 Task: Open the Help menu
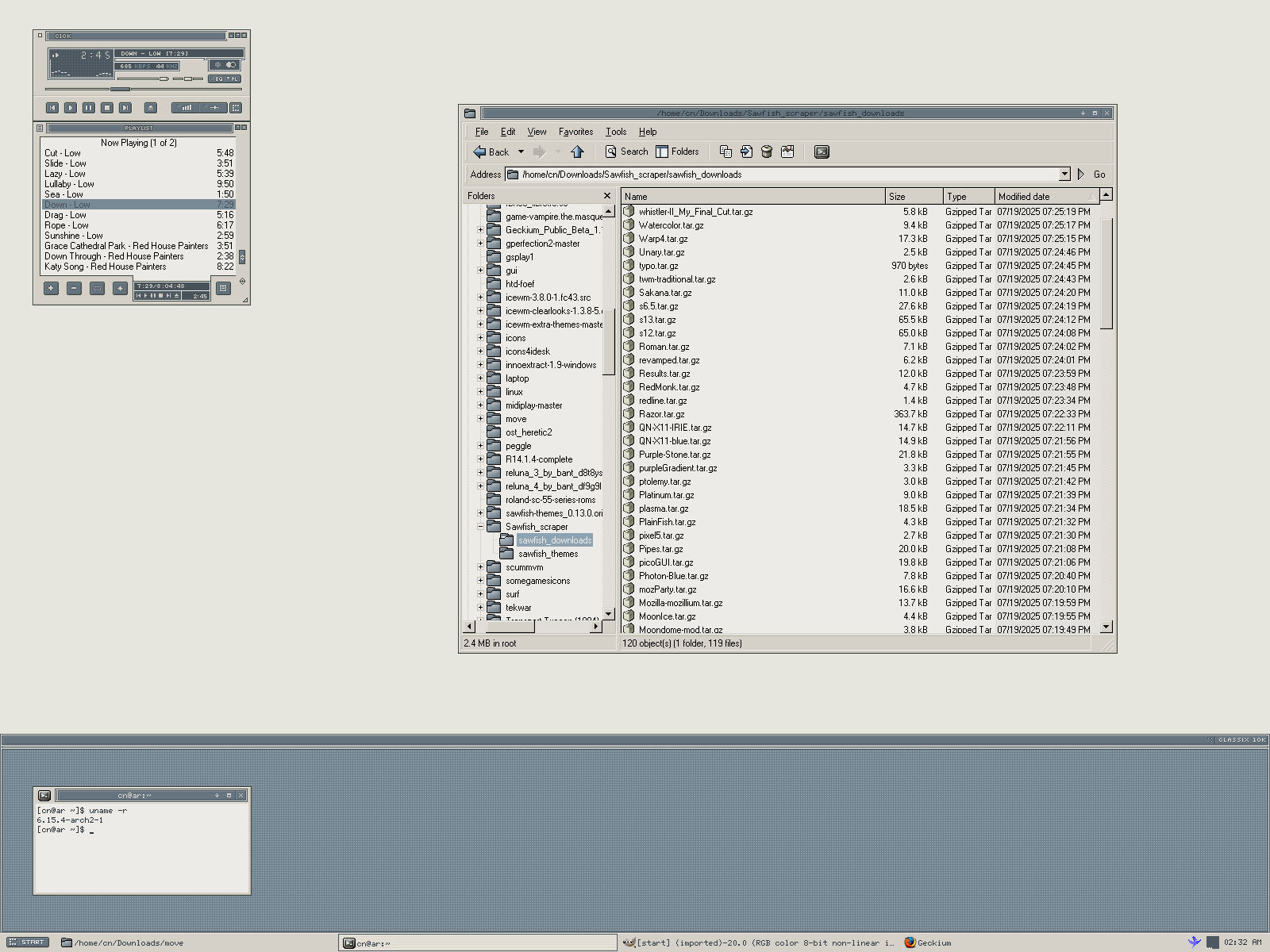[648, 132]
